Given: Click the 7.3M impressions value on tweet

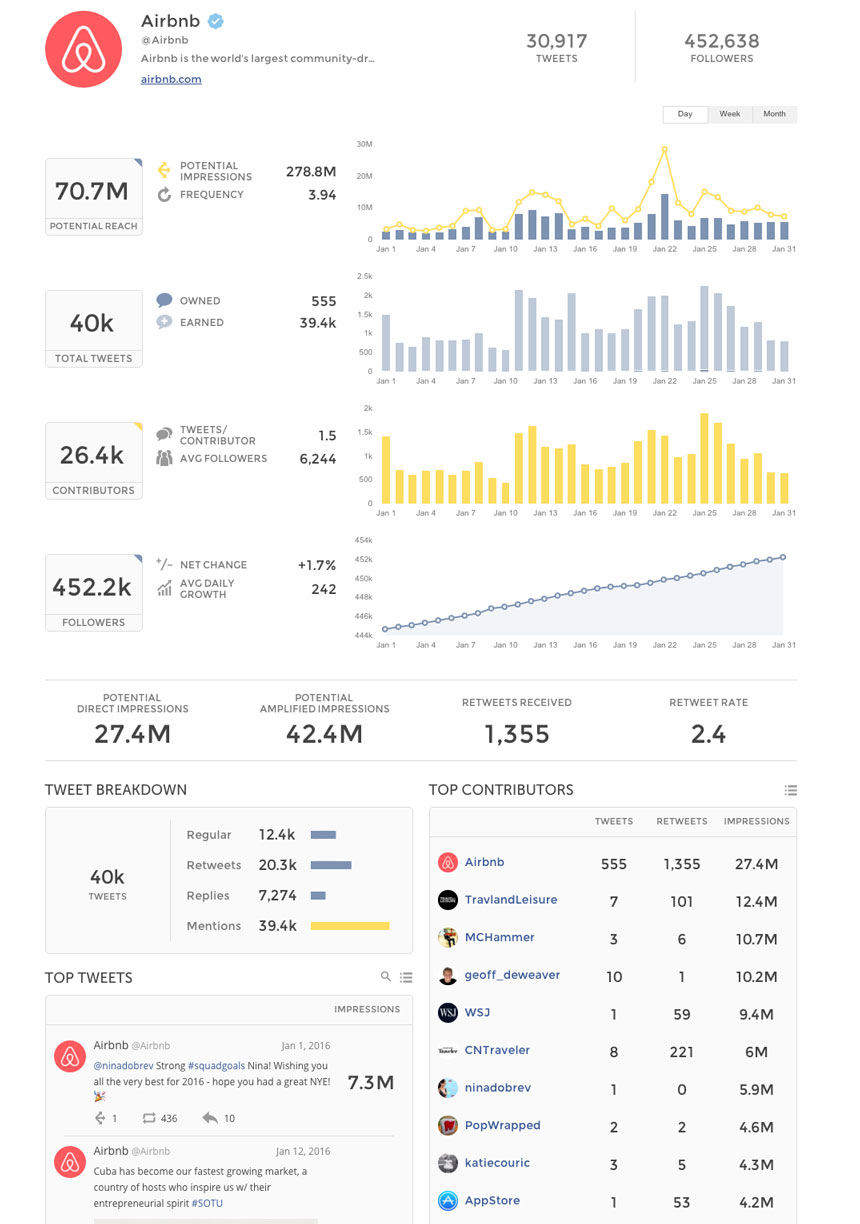Looking at the screenshot, I should click(x=370, y=1082).
